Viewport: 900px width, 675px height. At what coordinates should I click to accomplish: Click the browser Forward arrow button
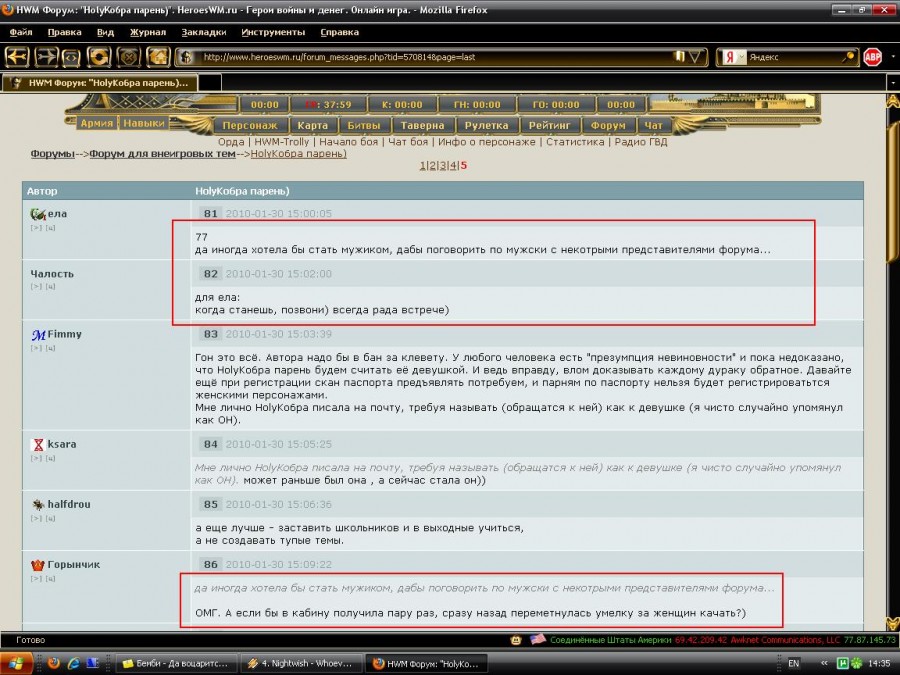click(x=46, y=57)
